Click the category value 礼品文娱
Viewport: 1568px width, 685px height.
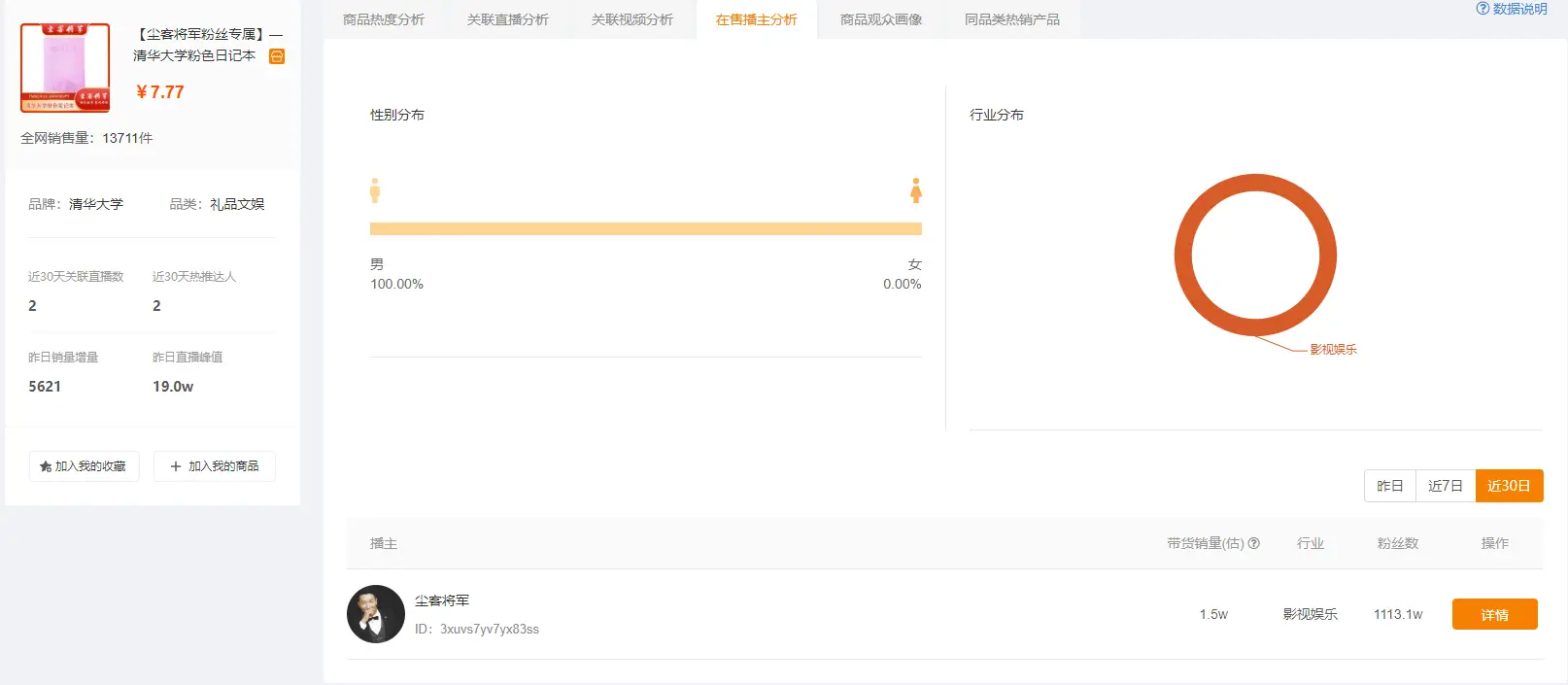pyautogui.click(x=237, y=204)
